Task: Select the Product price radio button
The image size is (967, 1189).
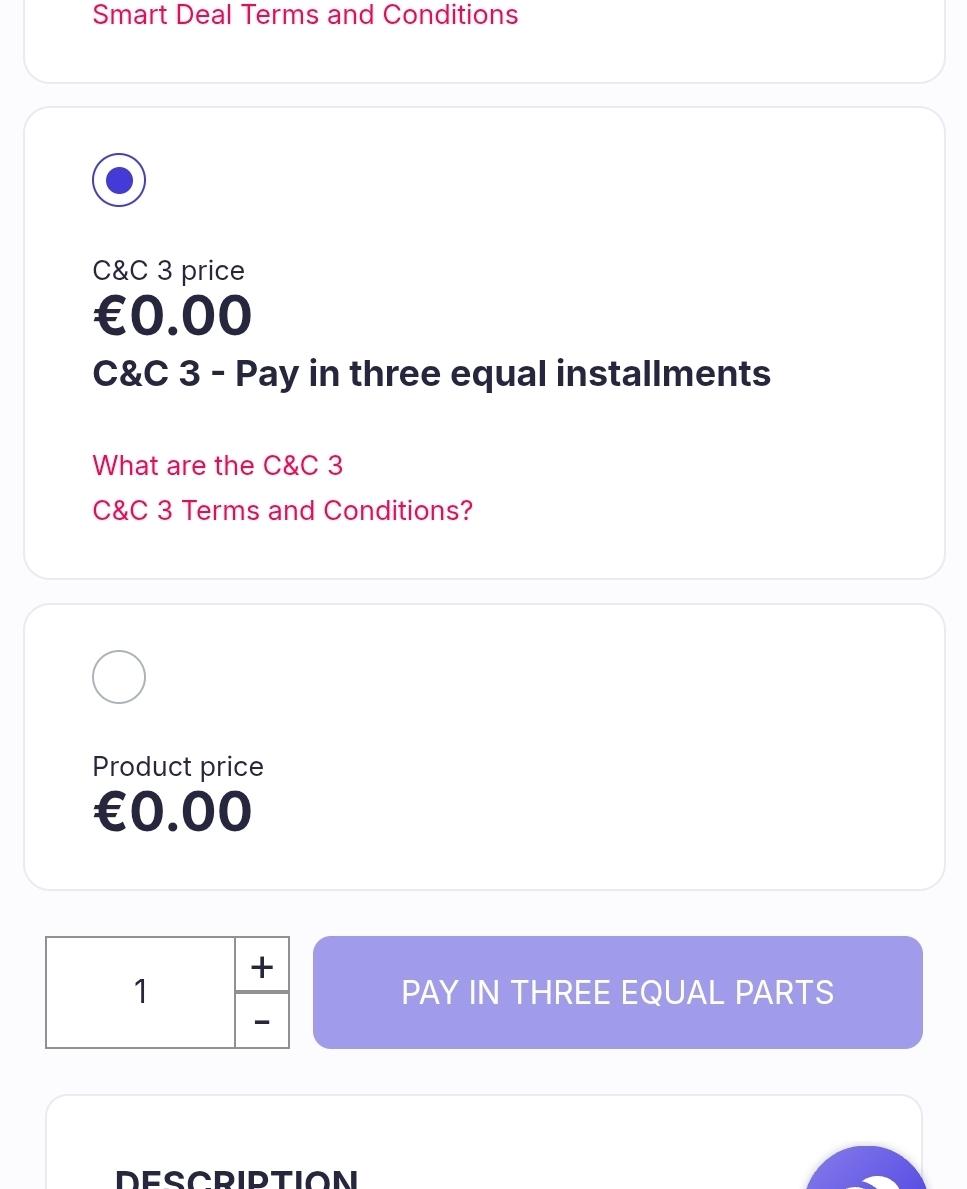Action: coord(119,677)
